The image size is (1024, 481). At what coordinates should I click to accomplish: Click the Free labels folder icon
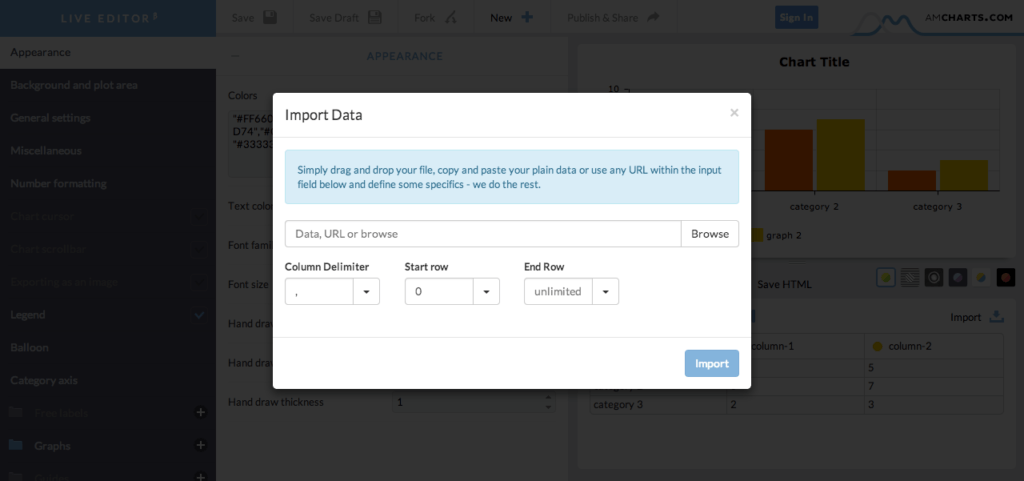pyautogui.click(x=16, y=412)
